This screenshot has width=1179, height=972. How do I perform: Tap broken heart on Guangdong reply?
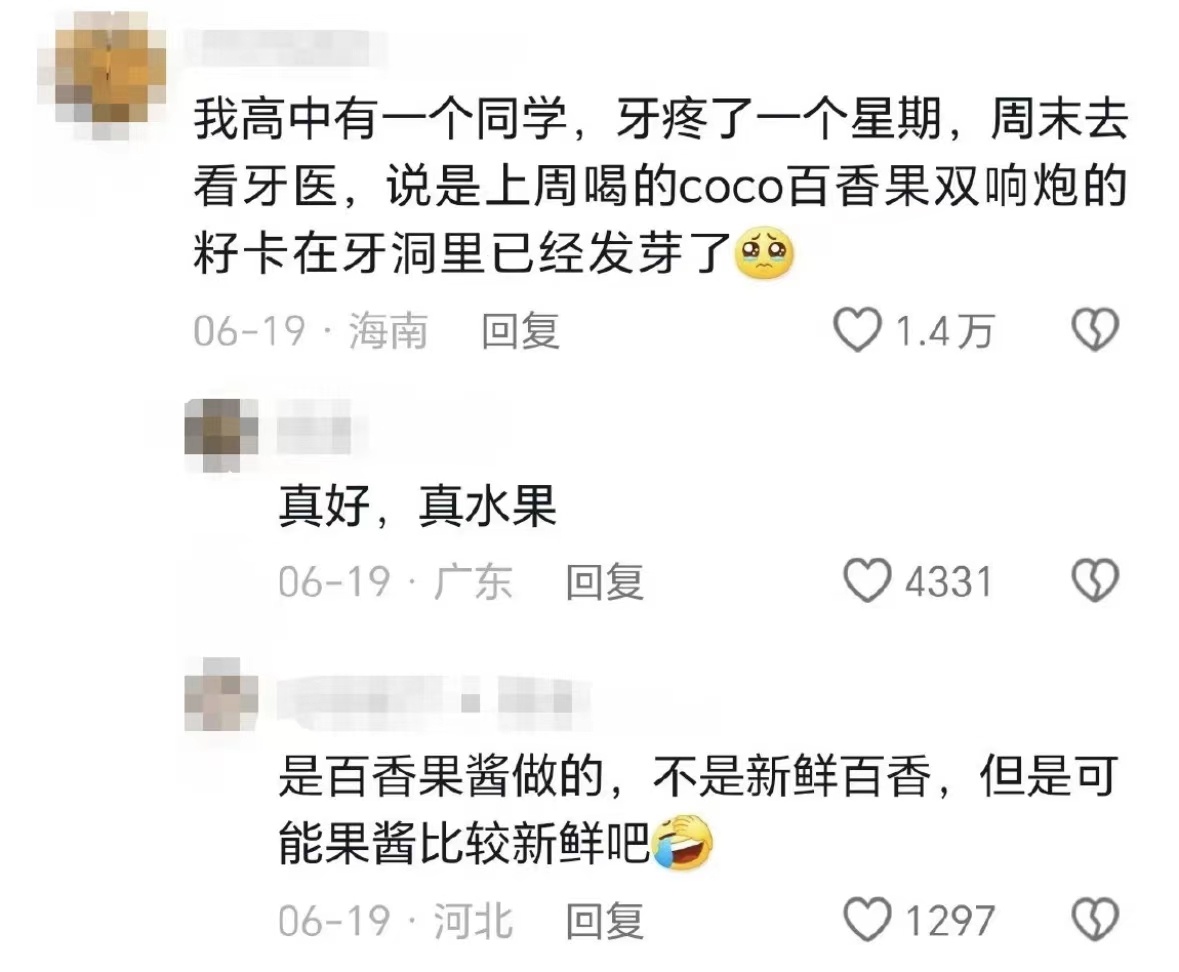[x=1094, y=580]
